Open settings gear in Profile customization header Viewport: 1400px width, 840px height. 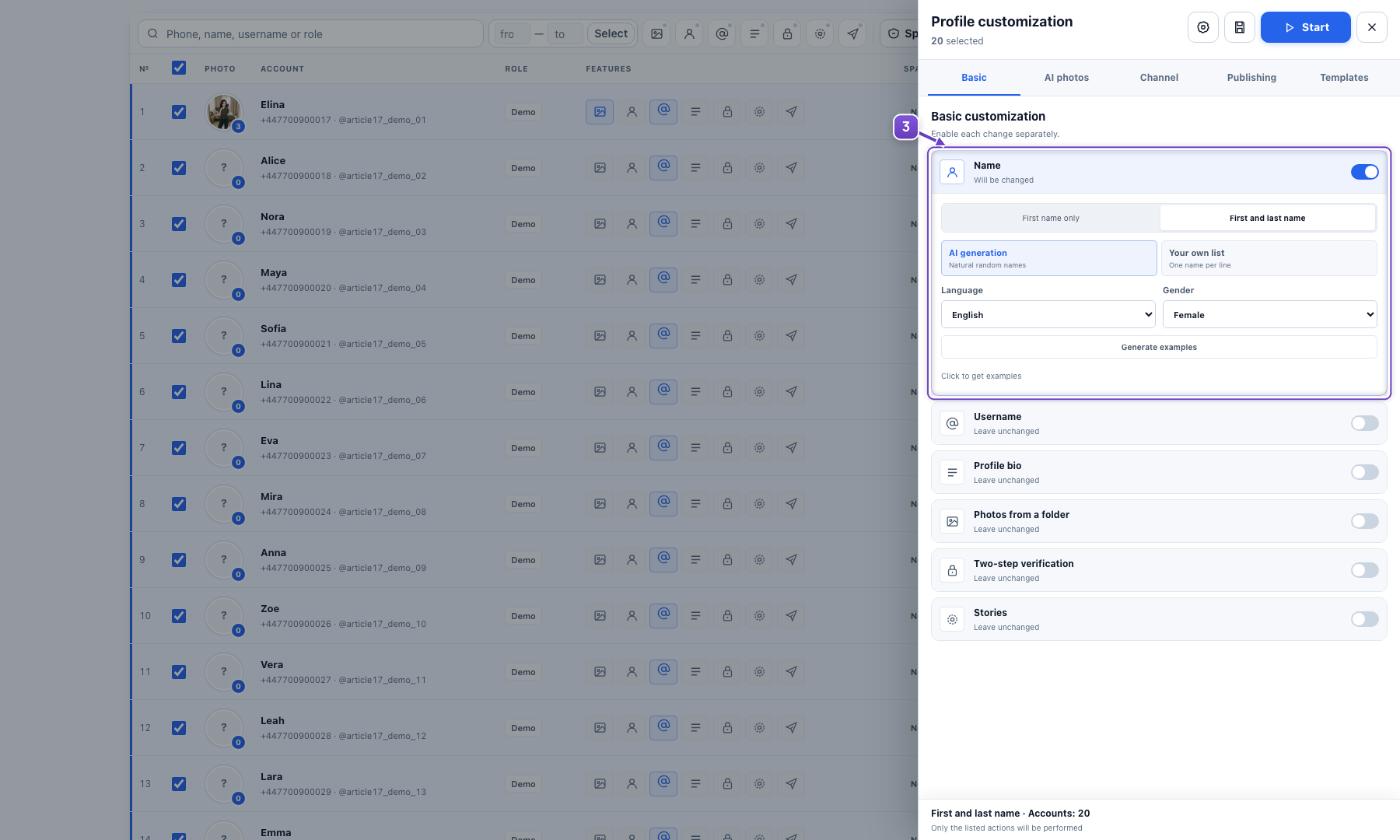click(x=1203, y=27)
